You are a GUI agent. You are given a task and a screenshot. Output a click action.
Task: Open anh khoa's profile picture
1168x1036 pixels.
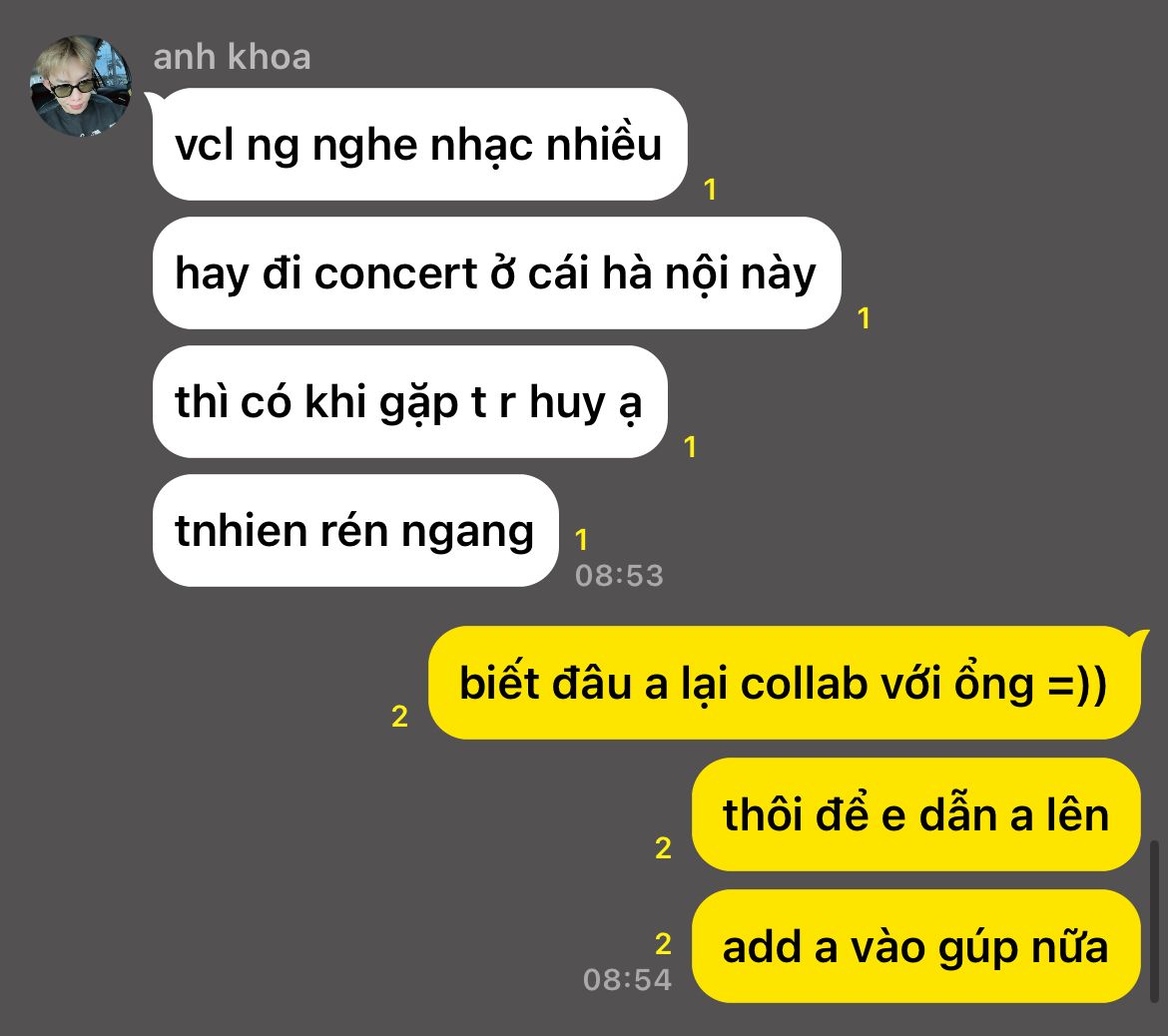click(81, 86)
